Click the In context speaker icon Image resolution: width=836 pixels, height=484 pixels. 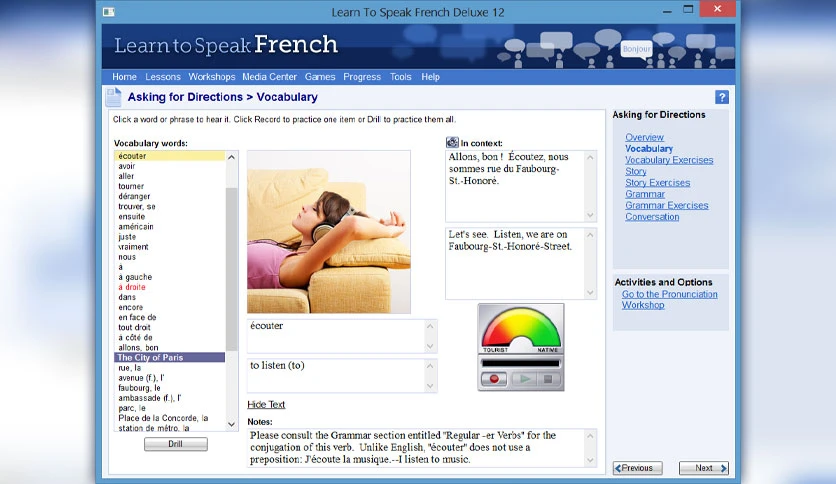pyautogui.click(x=452, y=142)
